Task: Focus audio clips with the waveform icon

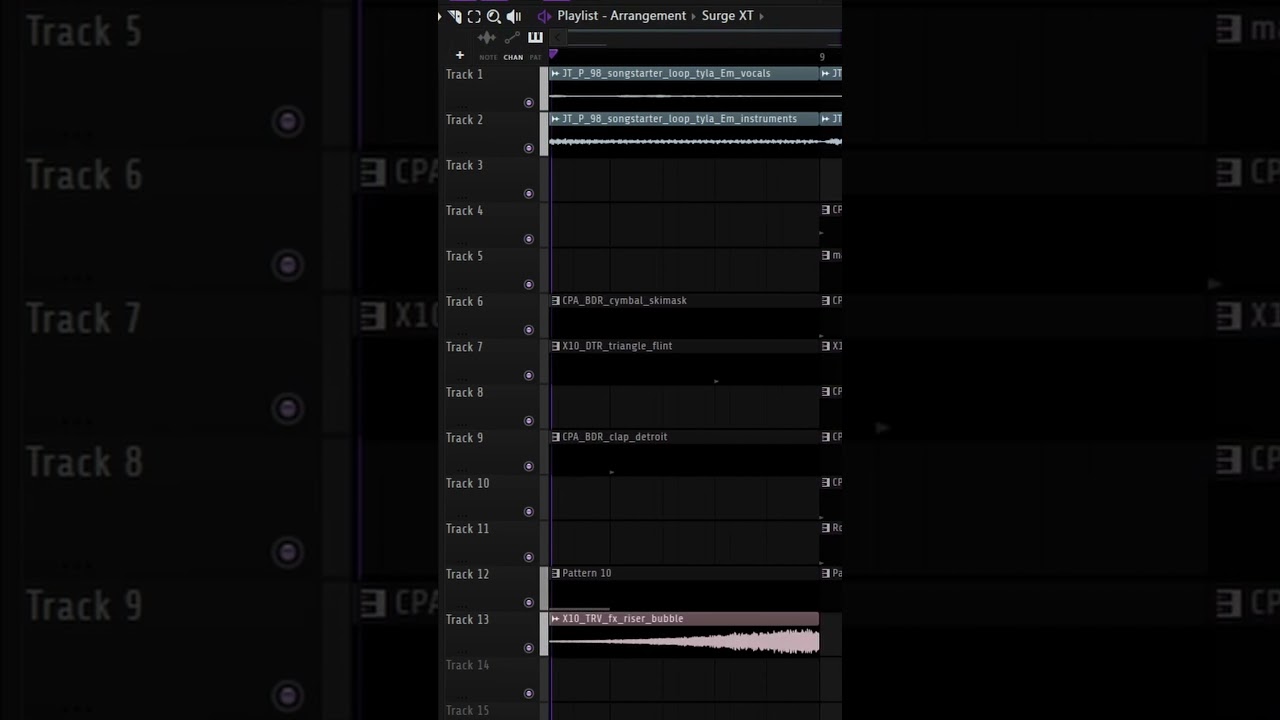Action: (487, 38)
